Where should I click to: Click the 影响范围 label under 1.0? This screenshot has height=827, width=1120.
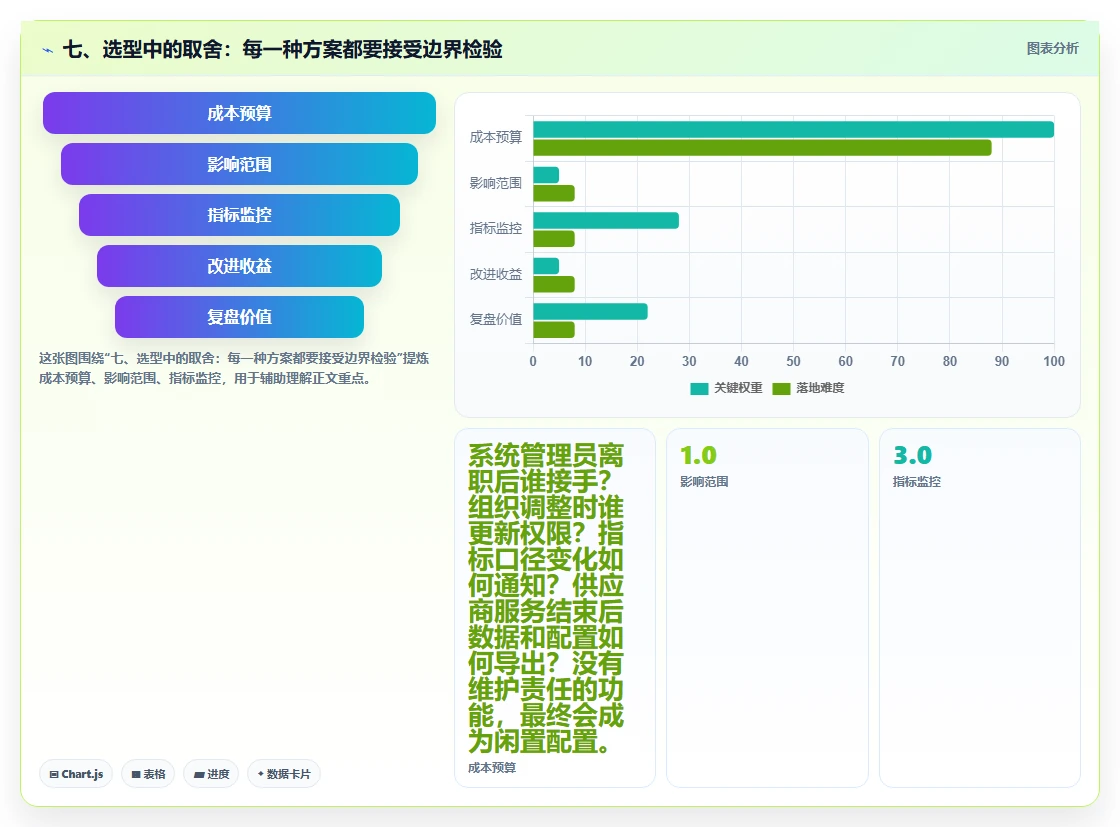(x=704, y=482)
